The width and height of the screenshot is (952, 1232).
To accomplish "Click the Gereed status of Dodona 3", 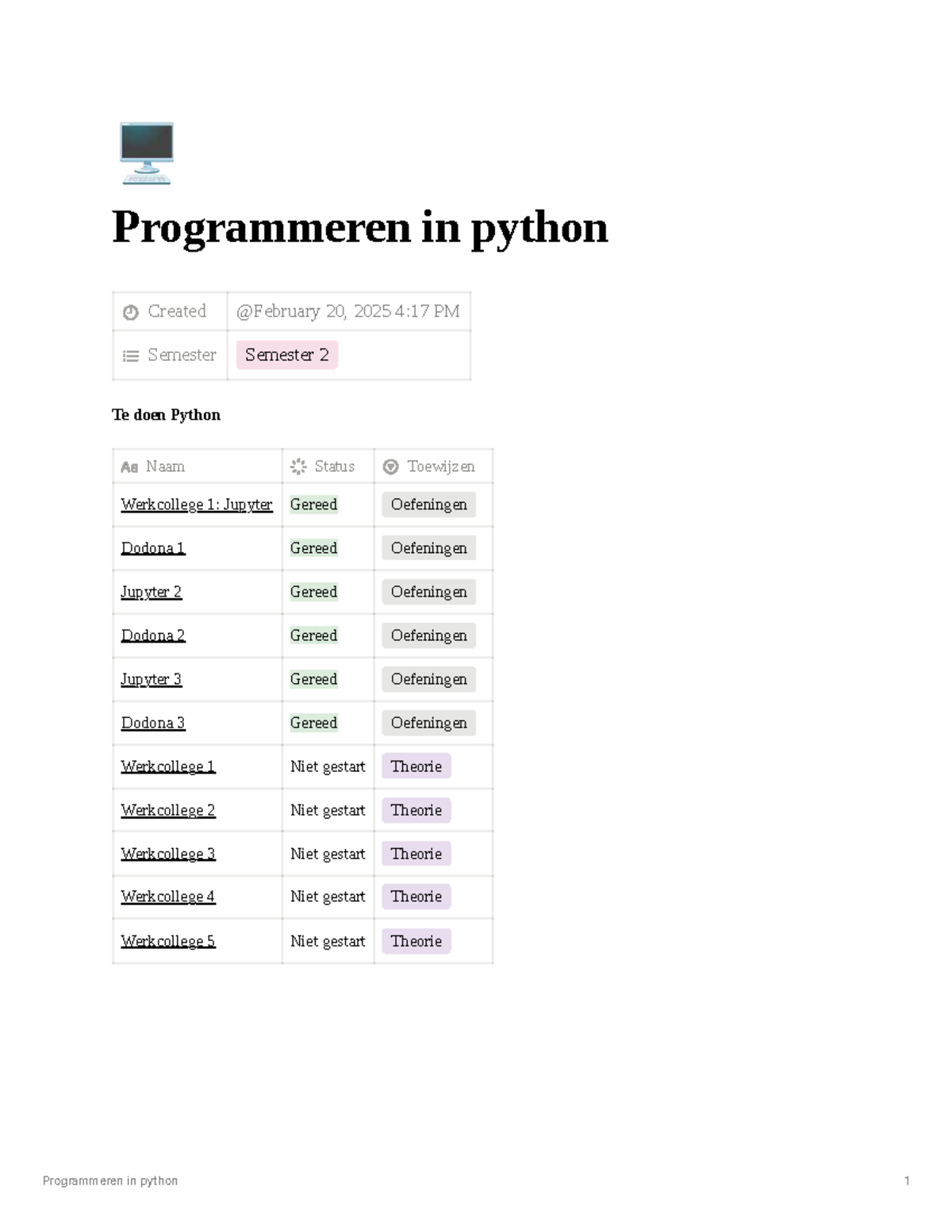I will click(x=314, y=723).
